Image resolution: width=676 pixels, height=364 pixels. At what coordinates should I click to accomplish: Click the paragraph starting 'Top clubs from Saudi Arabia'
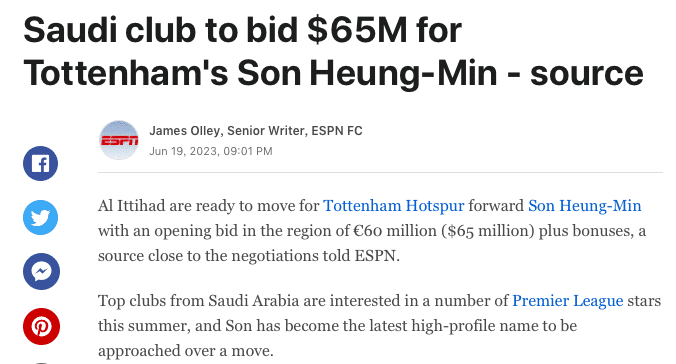(379, 326)
